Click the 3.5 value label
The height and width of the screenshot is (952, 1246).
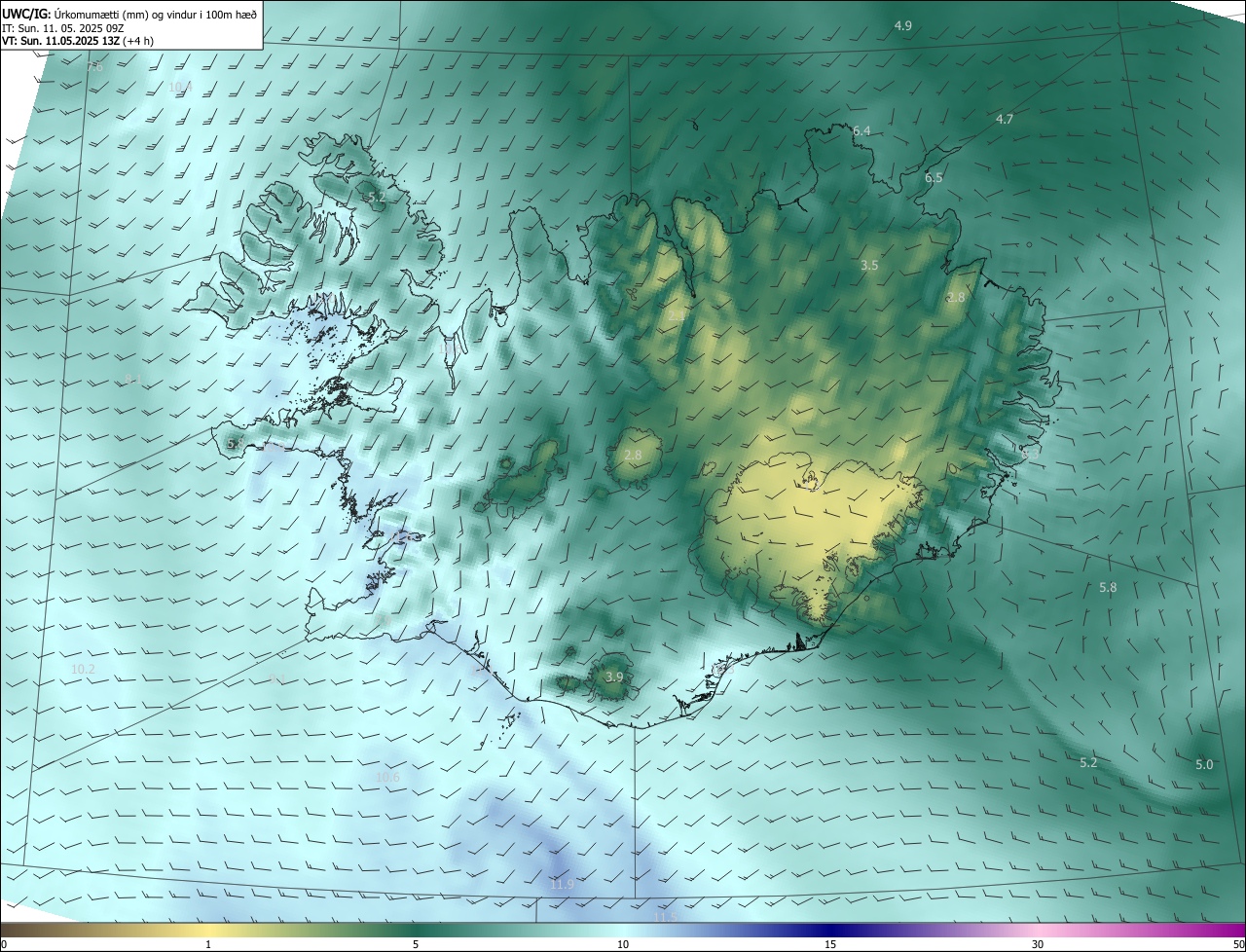click(x=869, y=266)
